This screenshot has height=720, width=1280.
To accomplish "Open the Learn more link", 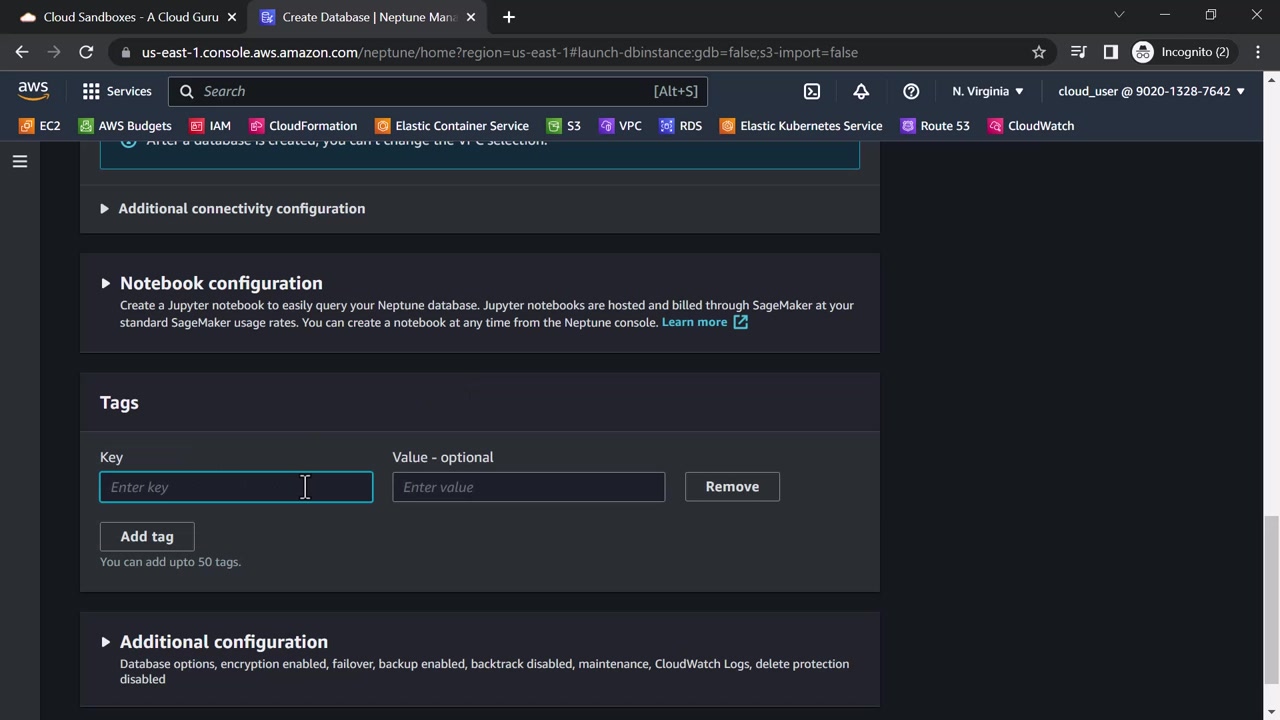I will click(x=695, y=322).
